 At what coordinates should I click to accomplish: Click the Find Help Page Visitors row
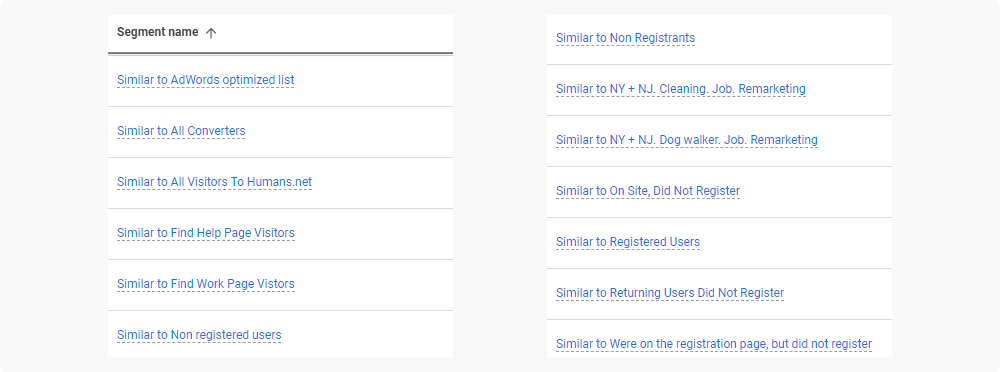(281, 234)
